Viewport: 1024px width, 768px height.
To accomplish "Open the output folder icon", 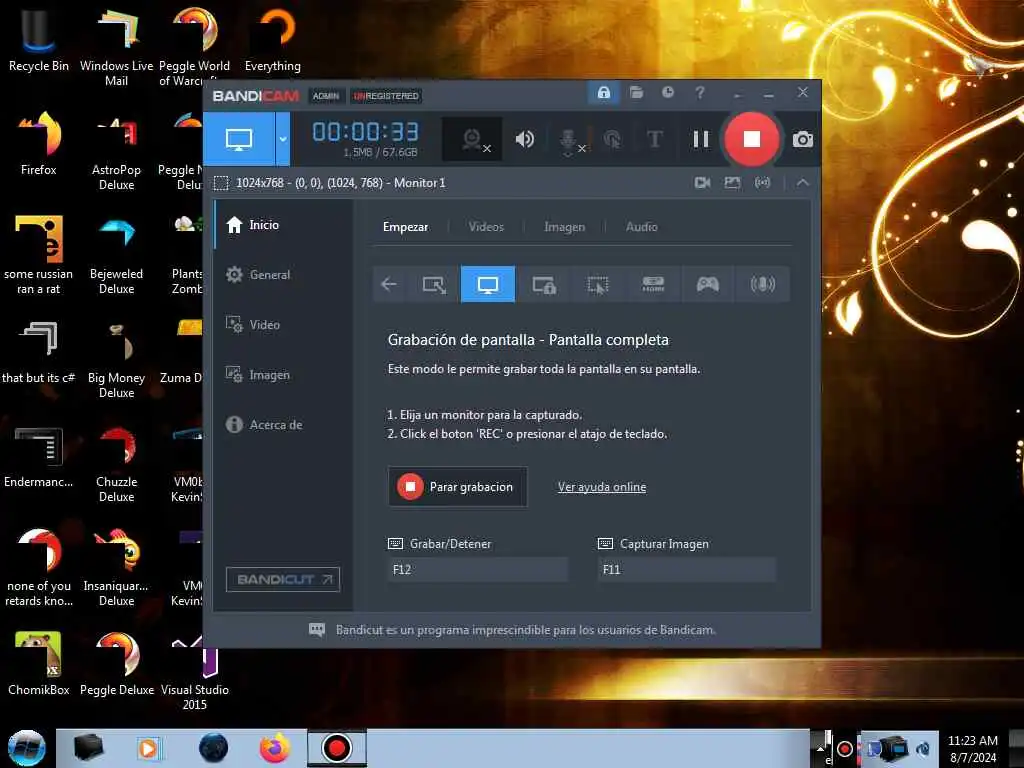I will point(637,93).
